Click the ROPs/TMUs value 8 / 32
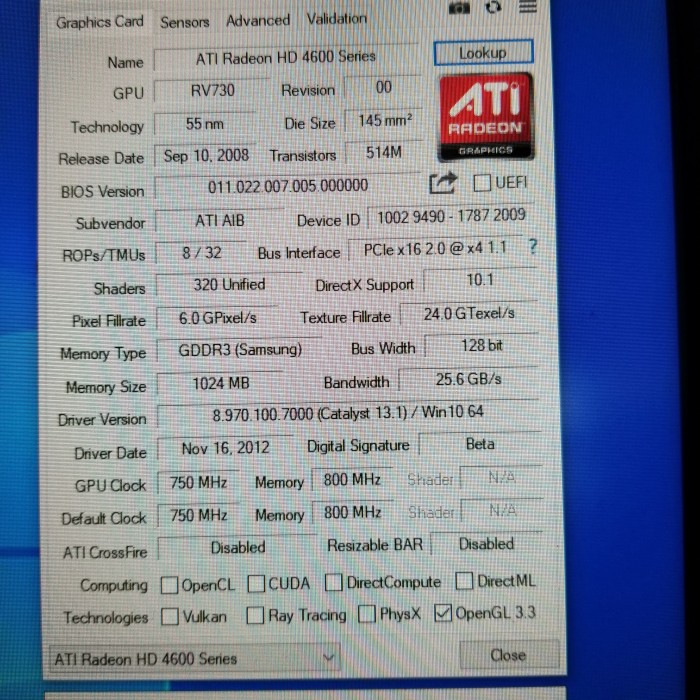 tap(202, 253)
